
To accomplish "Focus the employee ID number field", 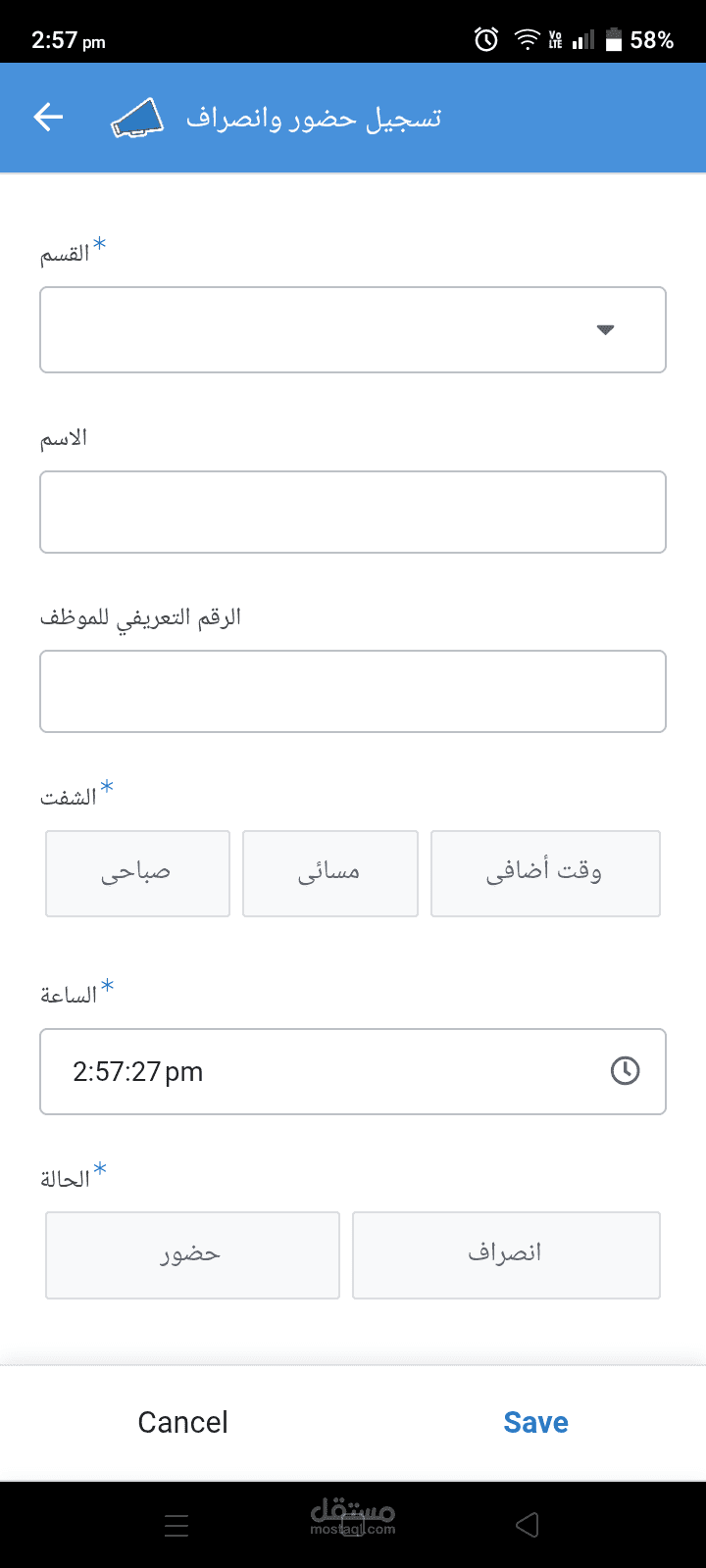I will click(353, 691).
